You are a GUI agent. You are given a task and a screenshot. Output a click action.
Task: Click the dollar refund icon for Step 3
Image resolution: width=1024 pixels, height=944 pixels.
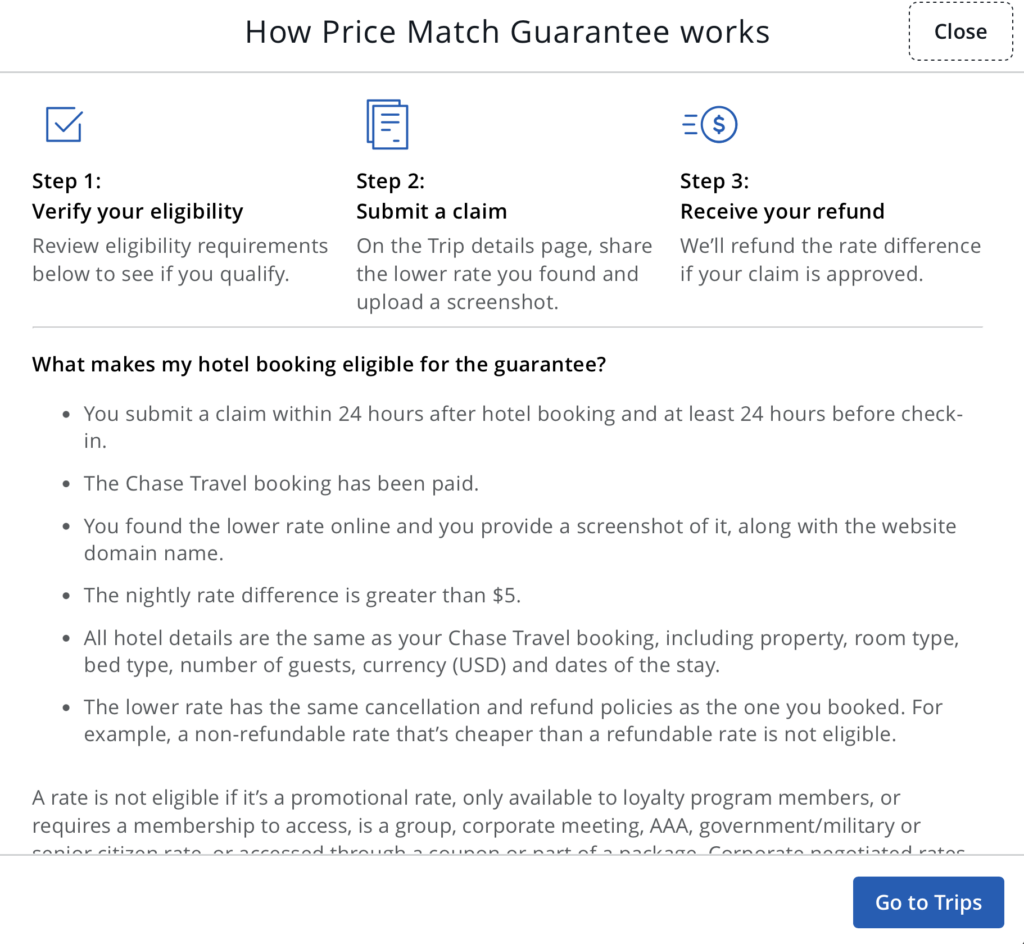pyautogui.click(x=710, y=124)
